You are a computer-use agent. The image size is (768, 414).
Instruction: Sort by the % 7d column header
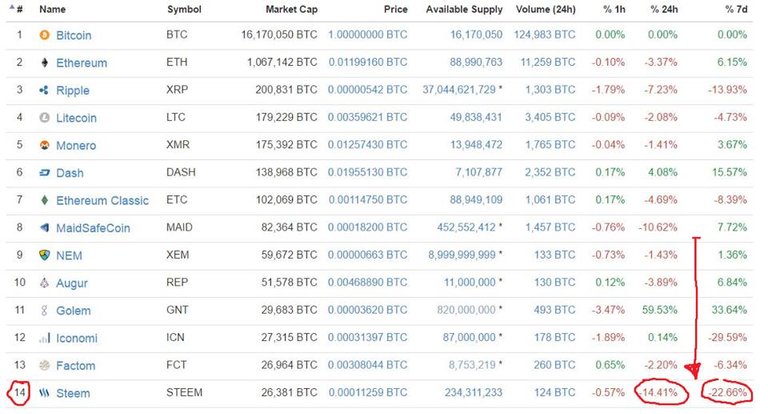pyautogui.click(x=736, y=9)
